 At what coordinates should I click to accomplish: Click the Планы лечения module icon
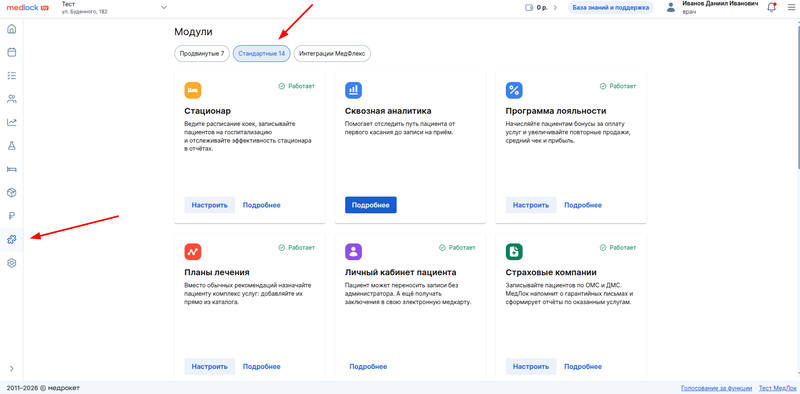193,252
